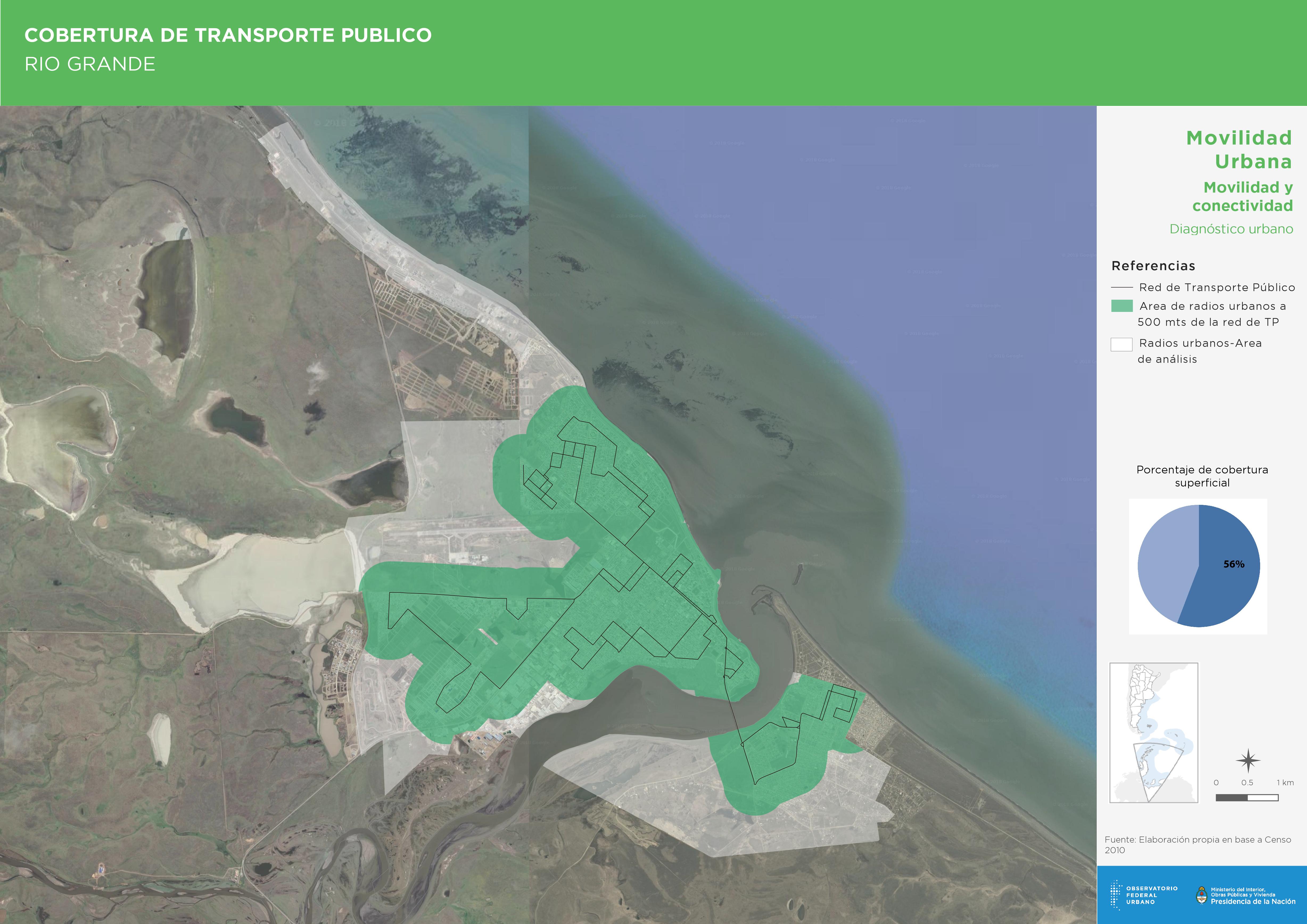Click 'Red de Transporte Público' legend text

(x=1217, y=287)
